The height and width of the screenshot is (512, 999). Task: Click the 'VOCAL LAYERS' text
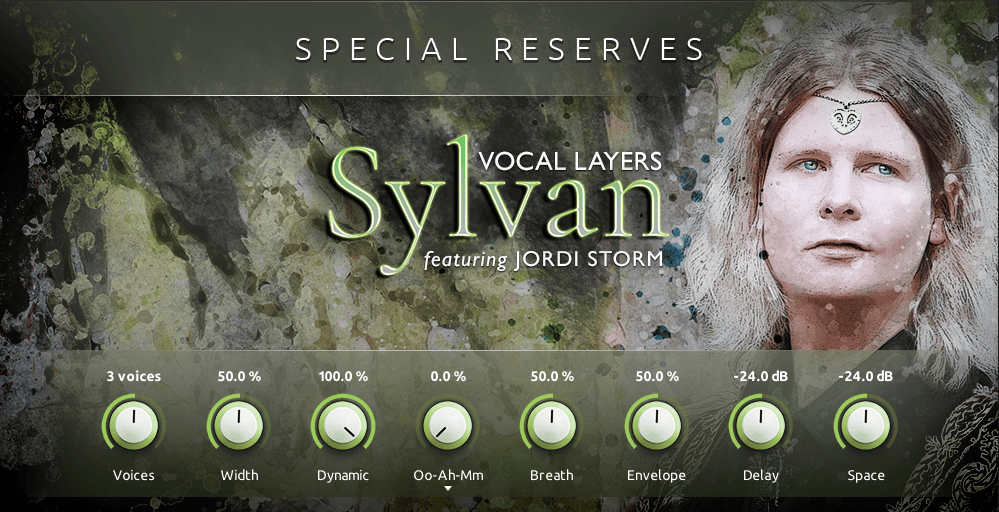pos(570,161)
